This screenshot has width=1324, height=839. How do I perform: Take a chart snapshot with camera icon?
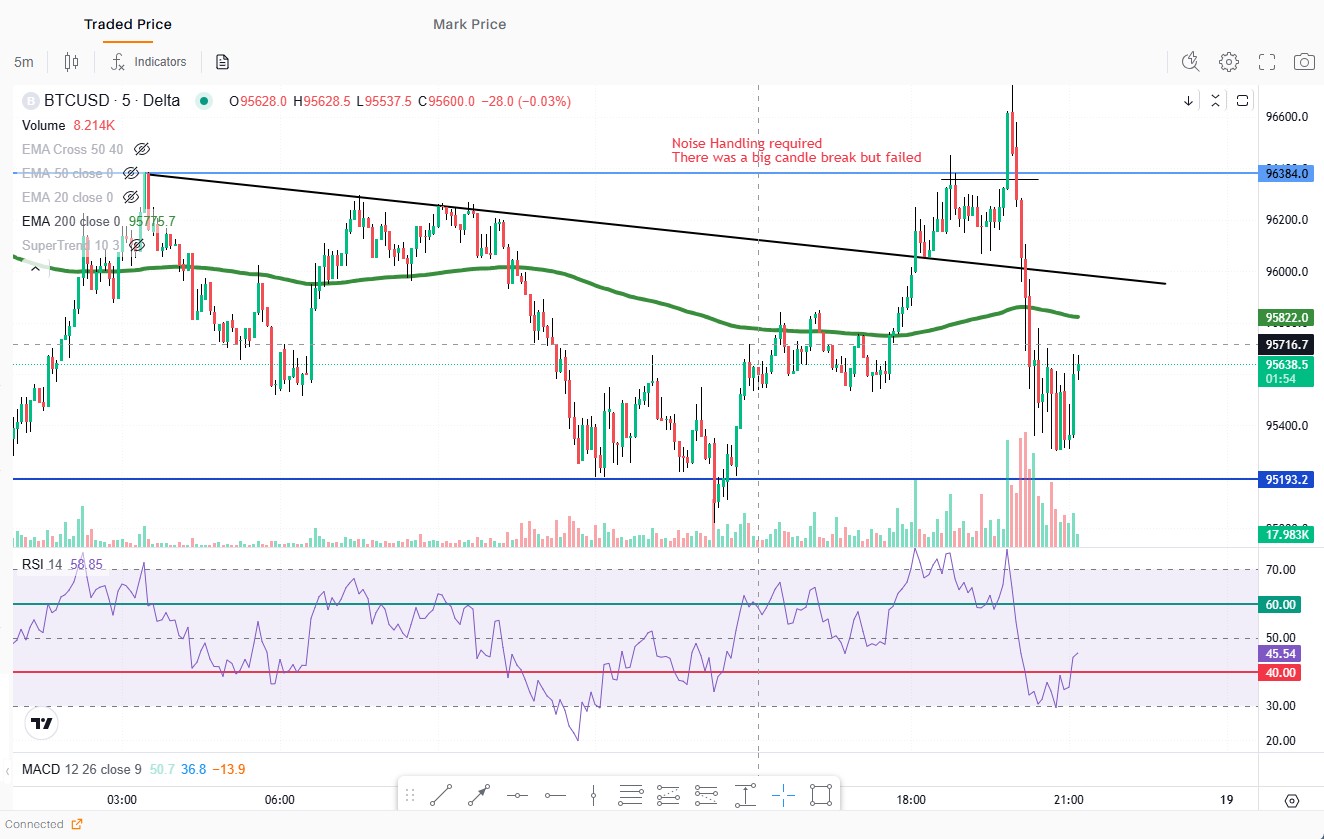tap(1304, 62)
